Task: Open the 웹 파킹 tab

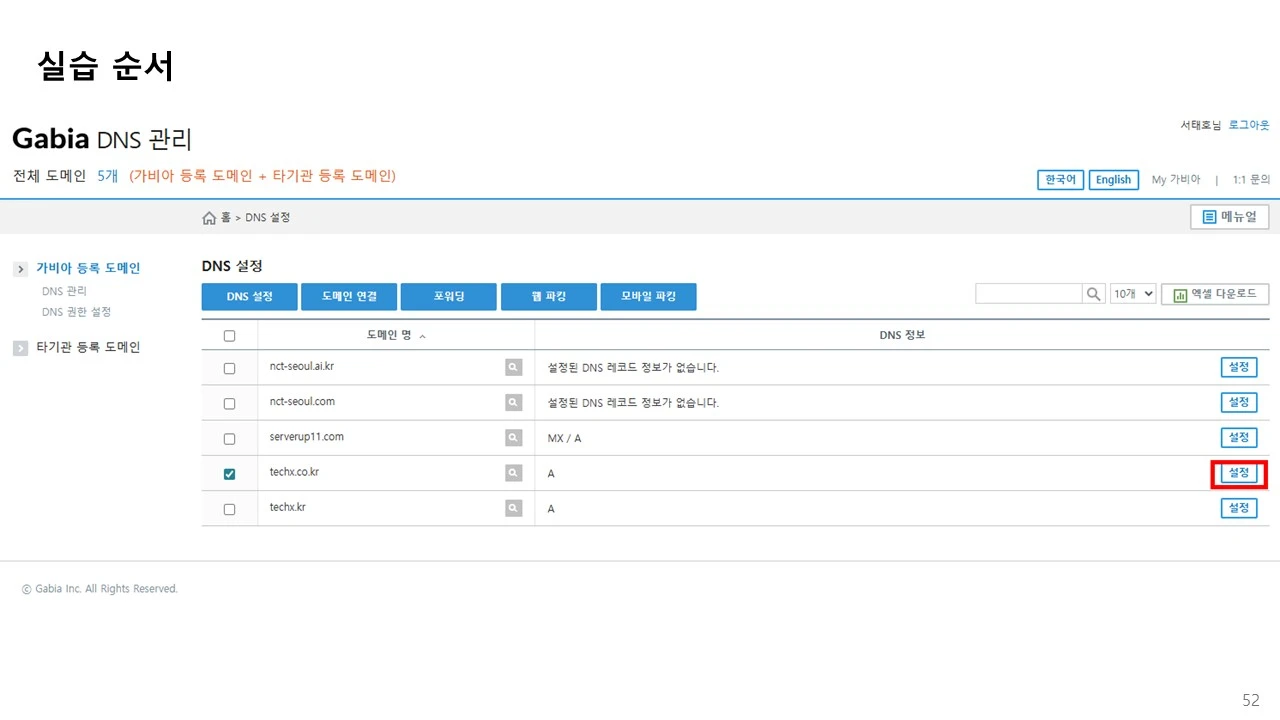Action: point(549,297)
